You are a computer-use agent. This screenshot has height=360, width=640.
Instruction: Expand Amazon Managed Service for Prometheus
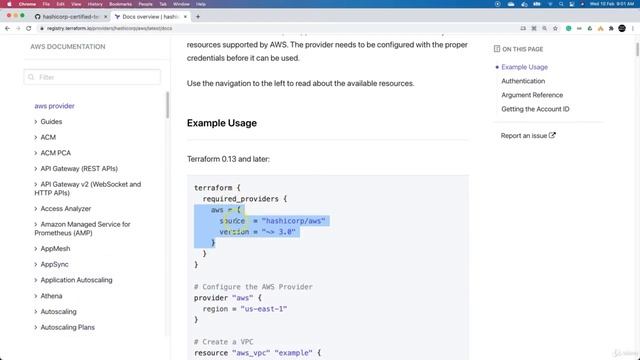coord(82,229)
